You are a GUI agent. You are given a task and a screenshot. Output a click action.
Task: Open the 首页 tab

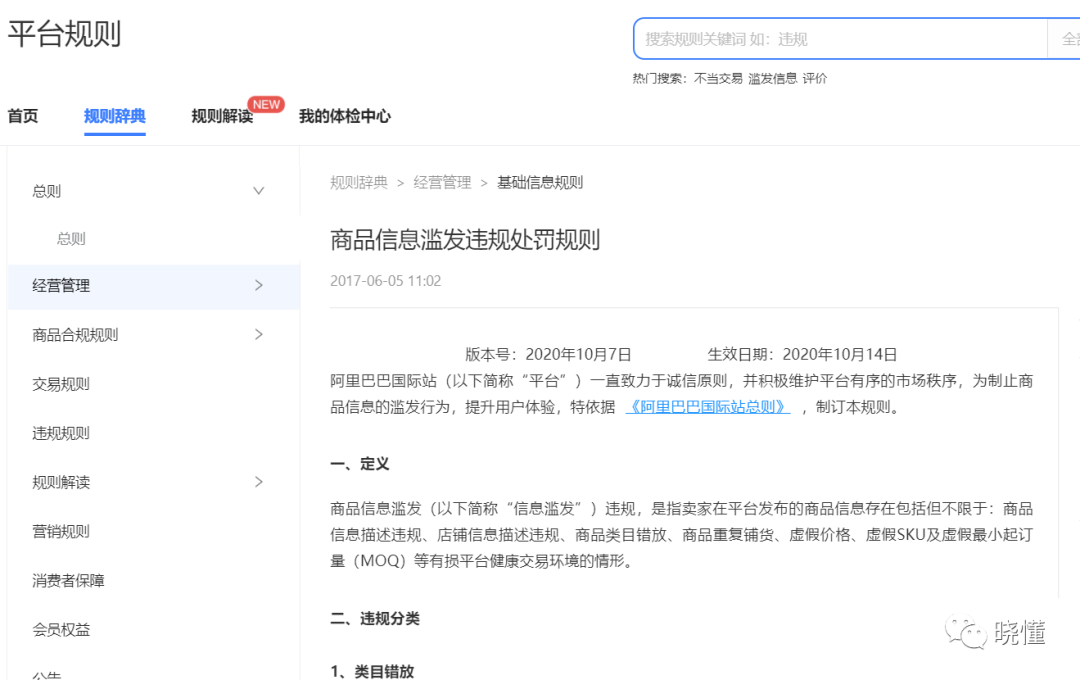tap(23, 116)
